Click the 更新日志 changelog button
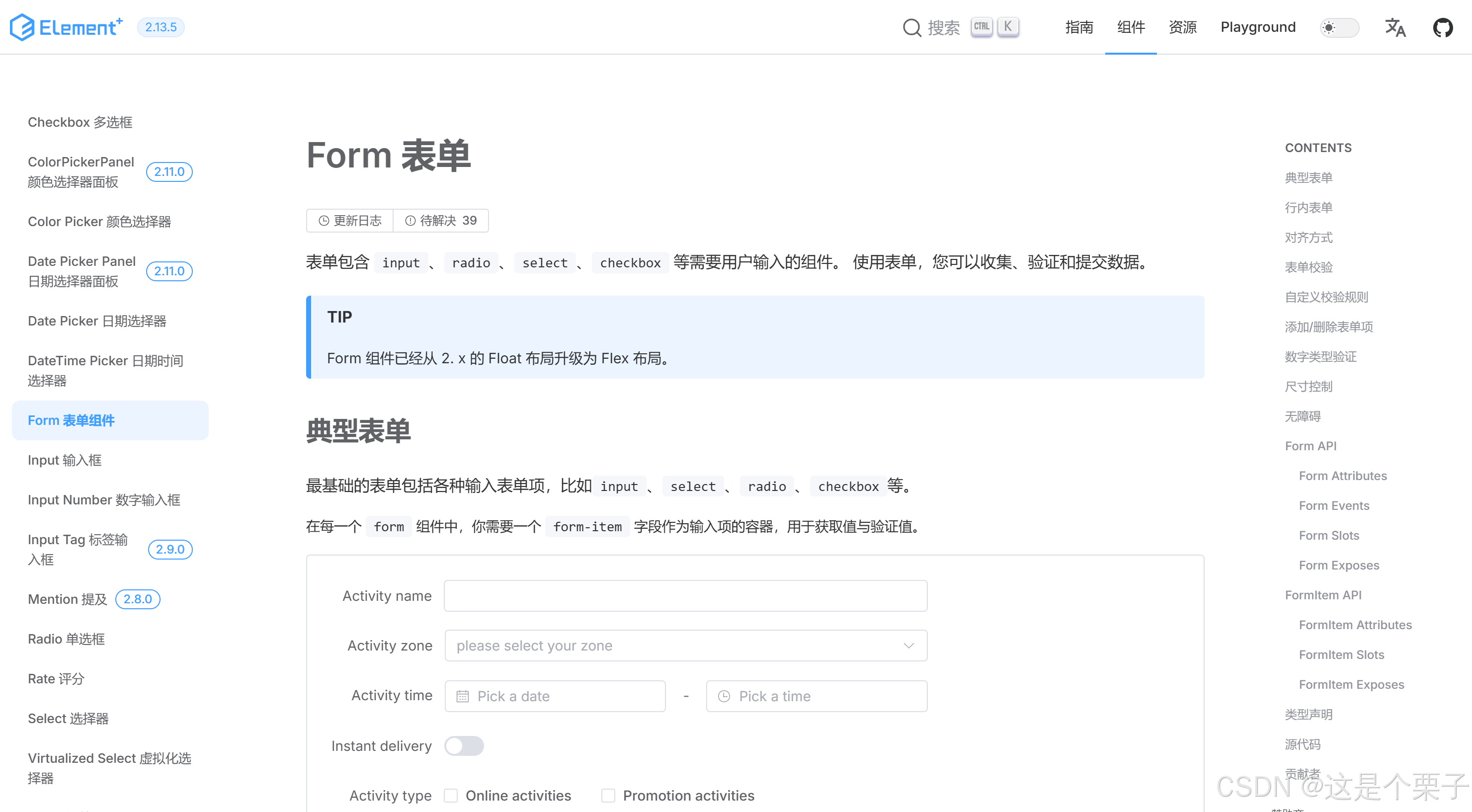 350,221
